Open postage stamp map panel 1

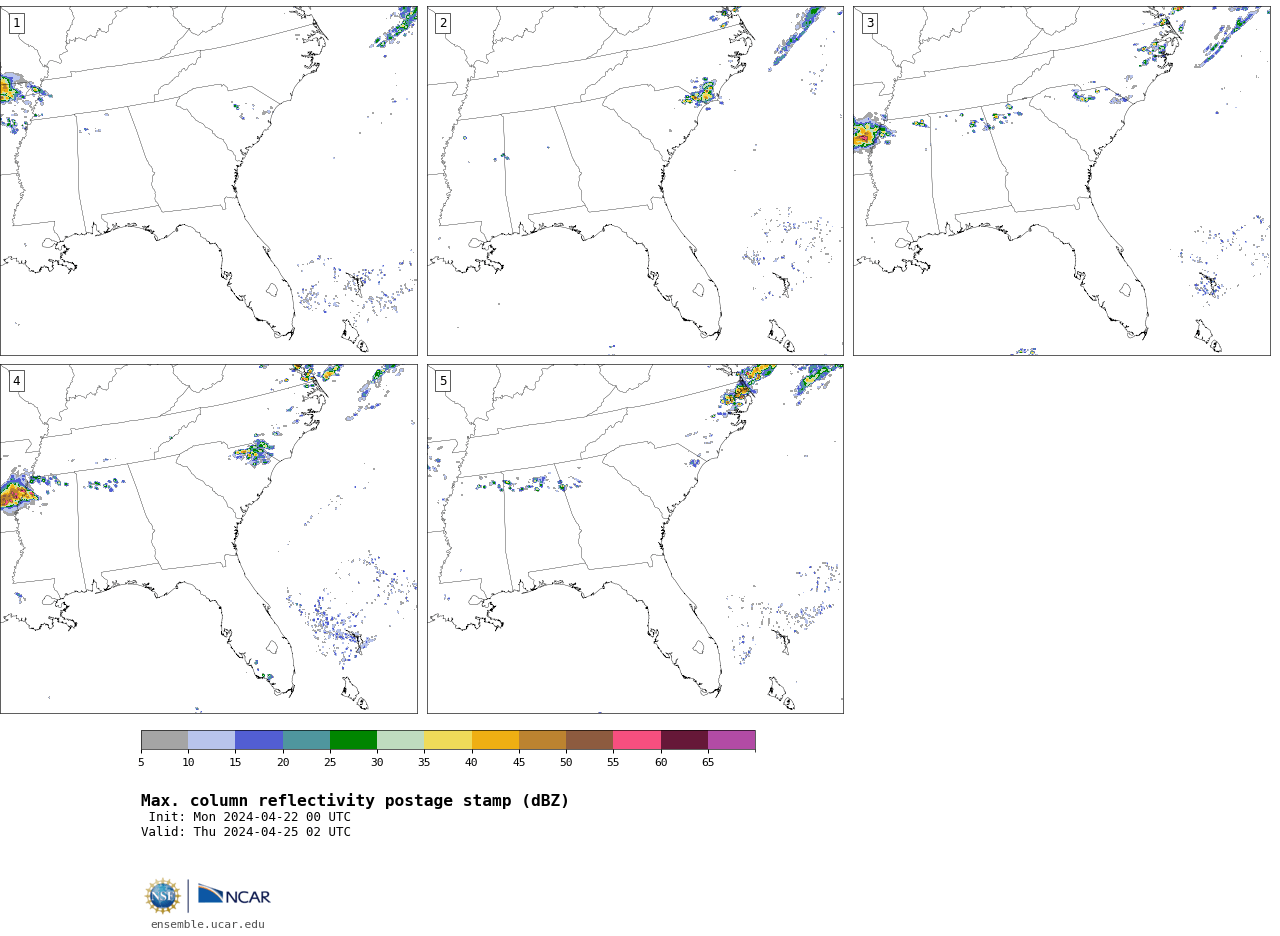[x=209, y=181]
